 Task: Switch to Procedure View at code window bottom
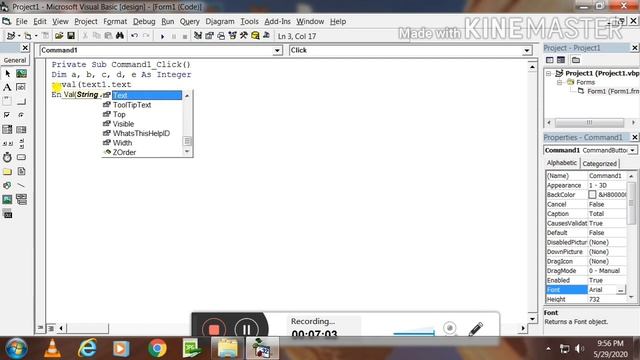coord(40,328)
